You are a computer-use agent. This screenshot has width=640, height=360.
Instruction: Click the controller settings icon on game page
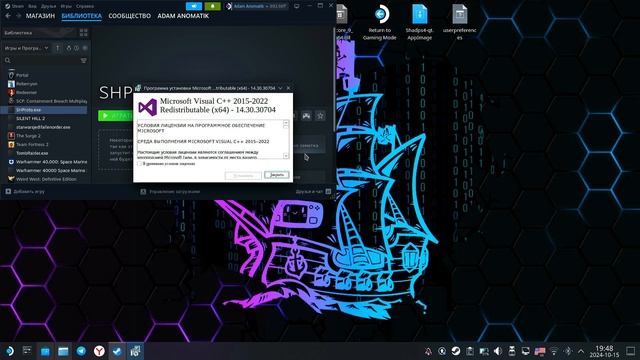point(306,116)
